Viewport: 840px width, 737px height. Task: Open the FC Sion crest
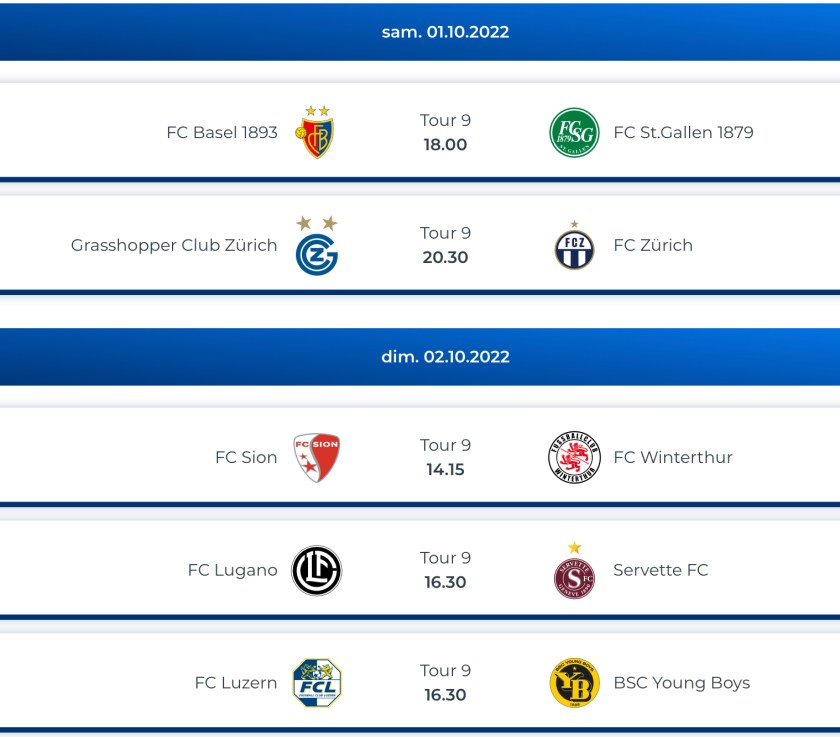tap(316, 458)
